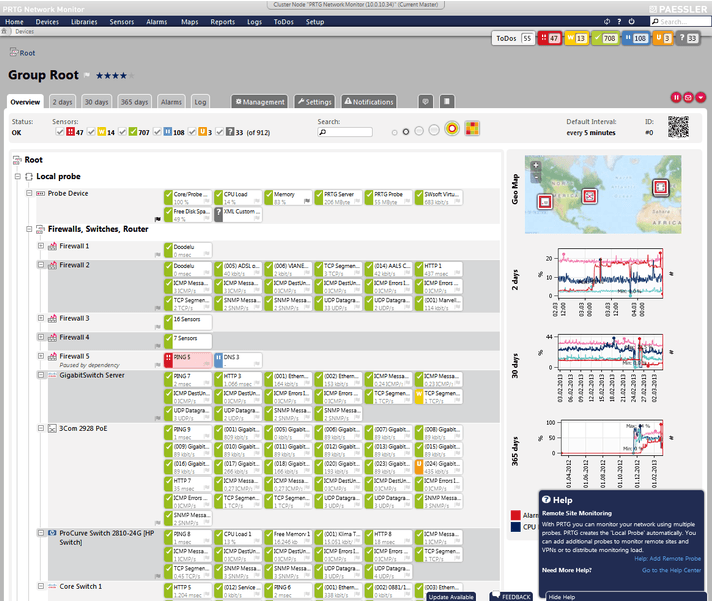Open the Devices menu
713x604 pixels.
[x=47, y=22]
